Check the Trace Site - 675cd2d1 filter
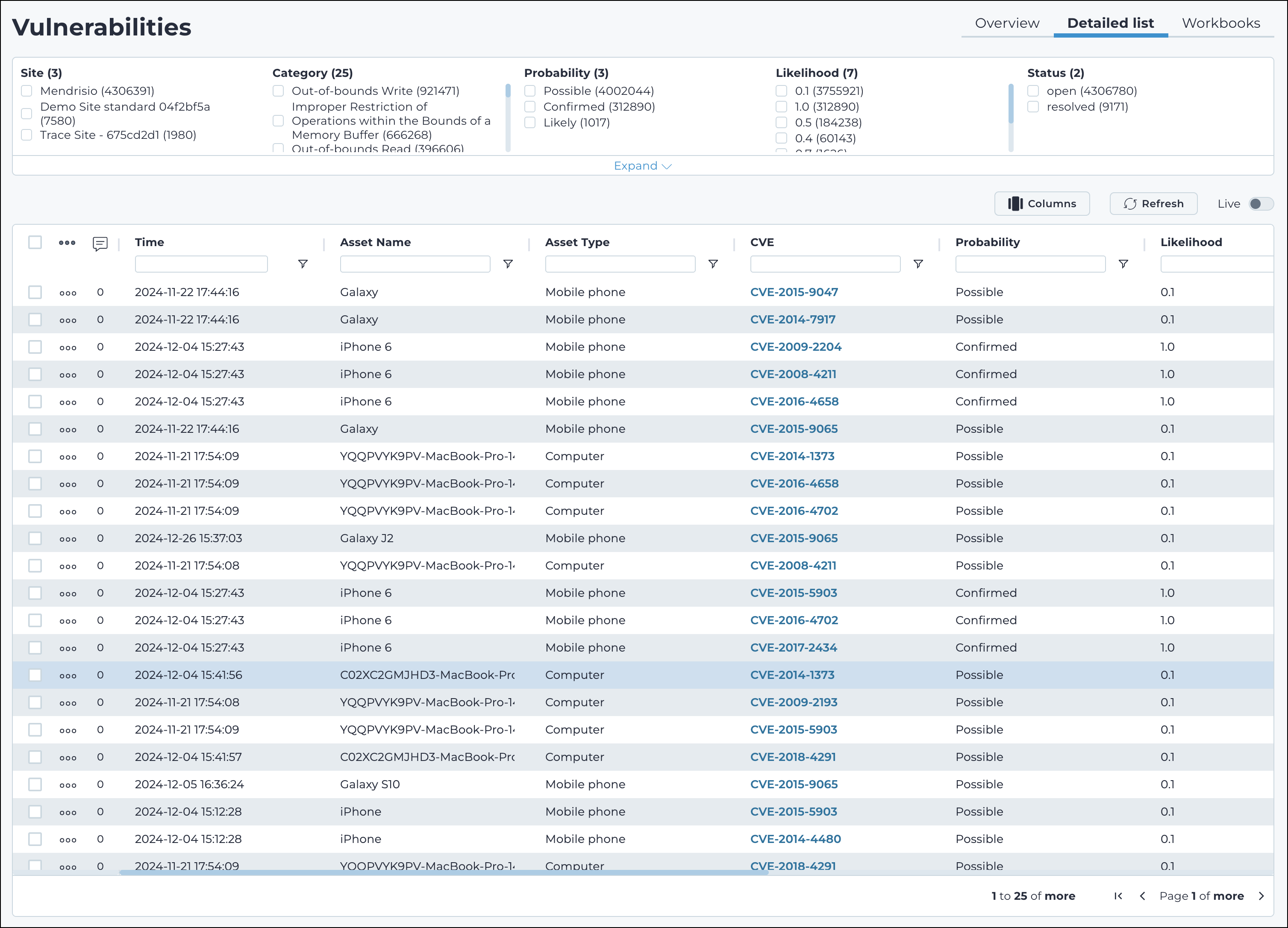Viewport: 1288px width, 928px height. coord(26,135)
